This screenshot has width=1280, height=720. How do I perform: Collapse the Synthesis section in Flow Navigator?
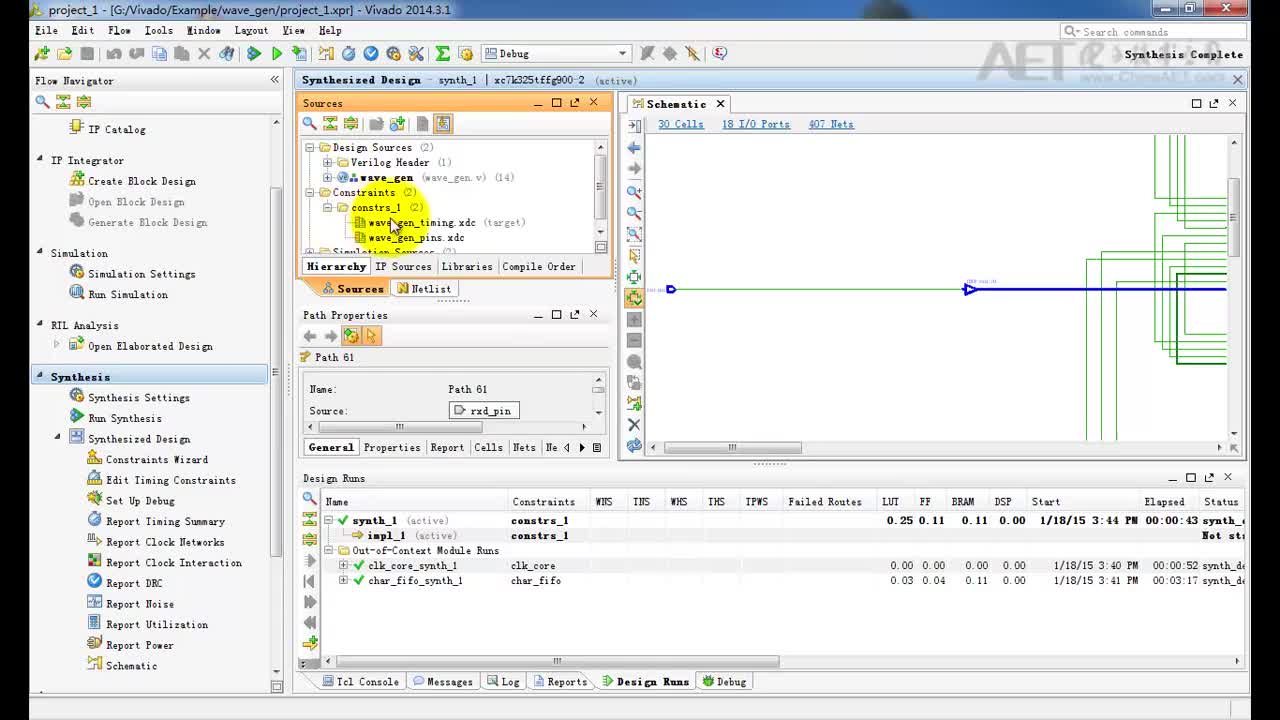point(40,376)
